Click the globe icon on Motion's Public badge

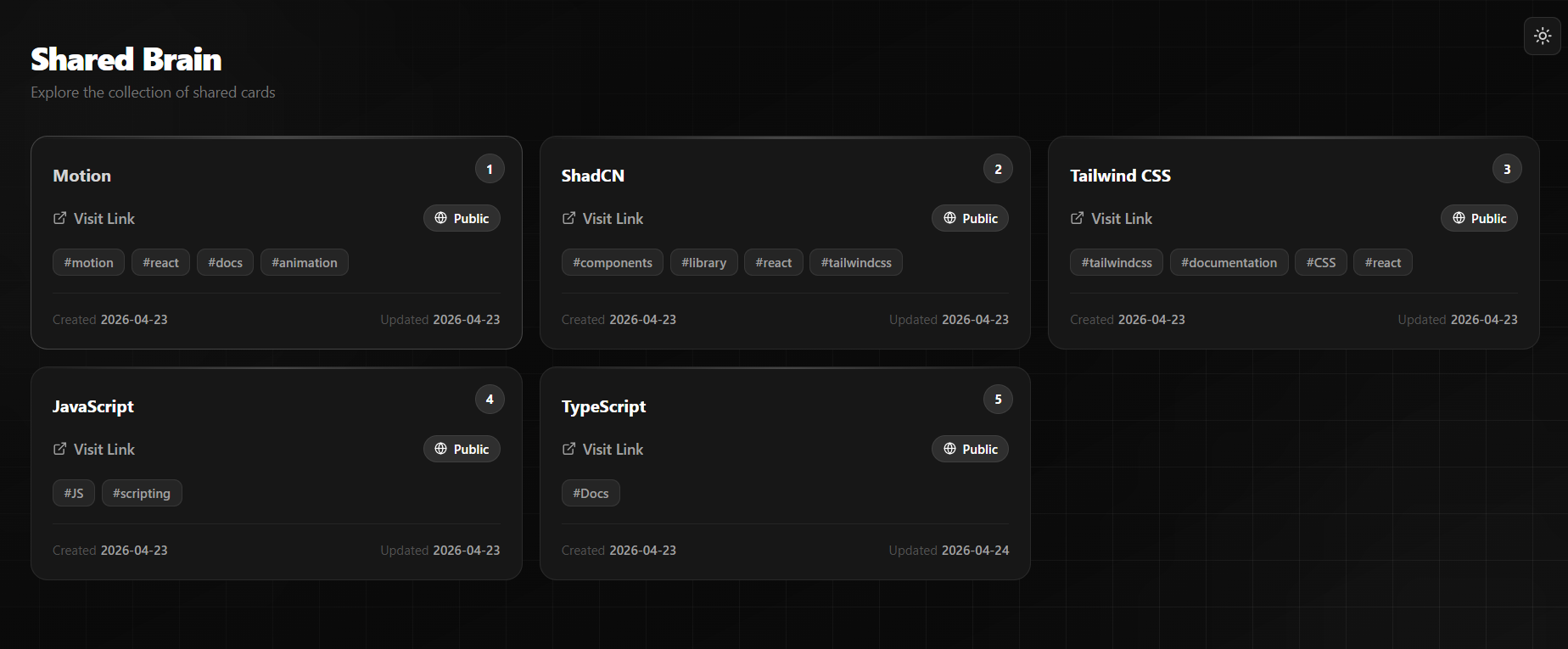(441, 218)
